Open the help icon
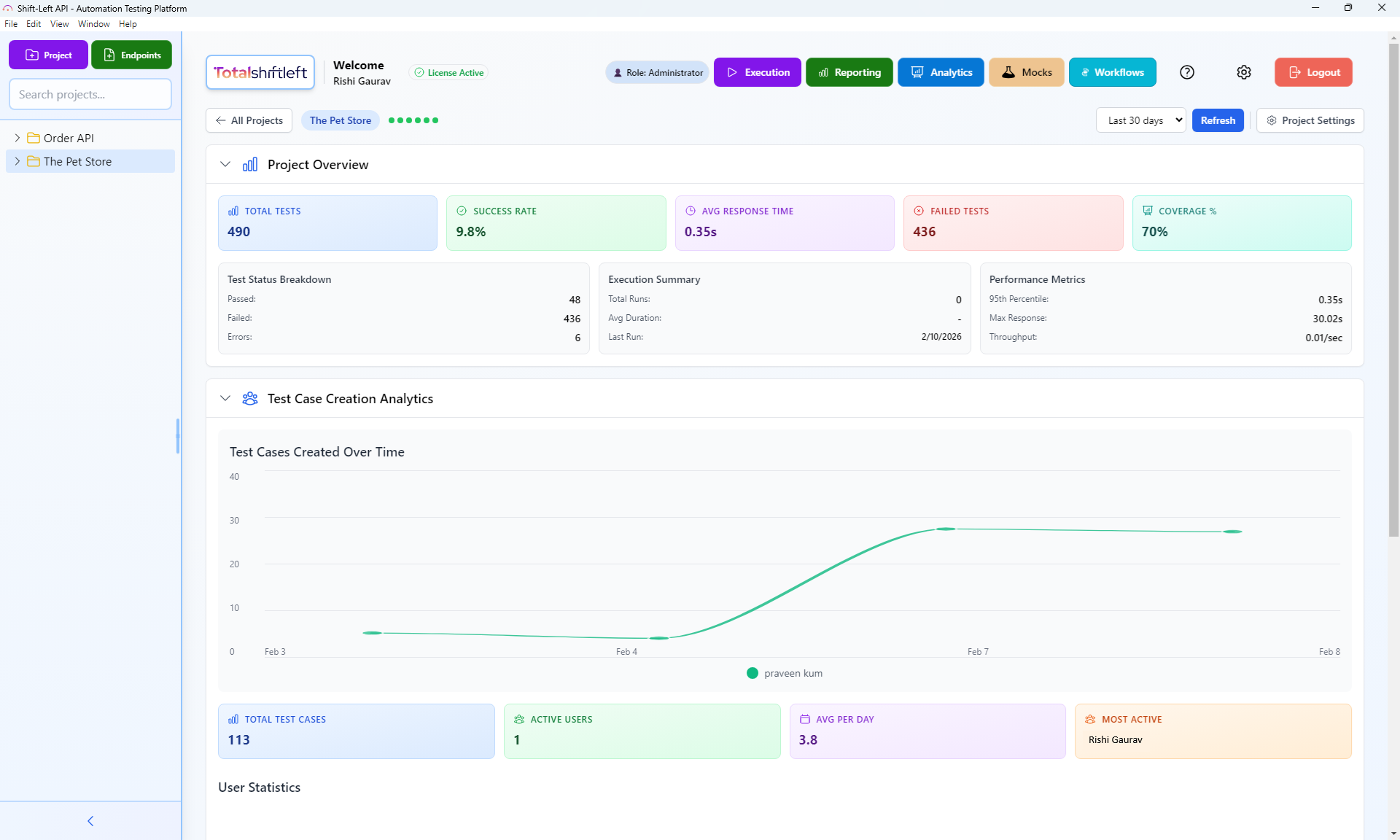Viewport: 1400px width, 840px height. point(1187,72)
